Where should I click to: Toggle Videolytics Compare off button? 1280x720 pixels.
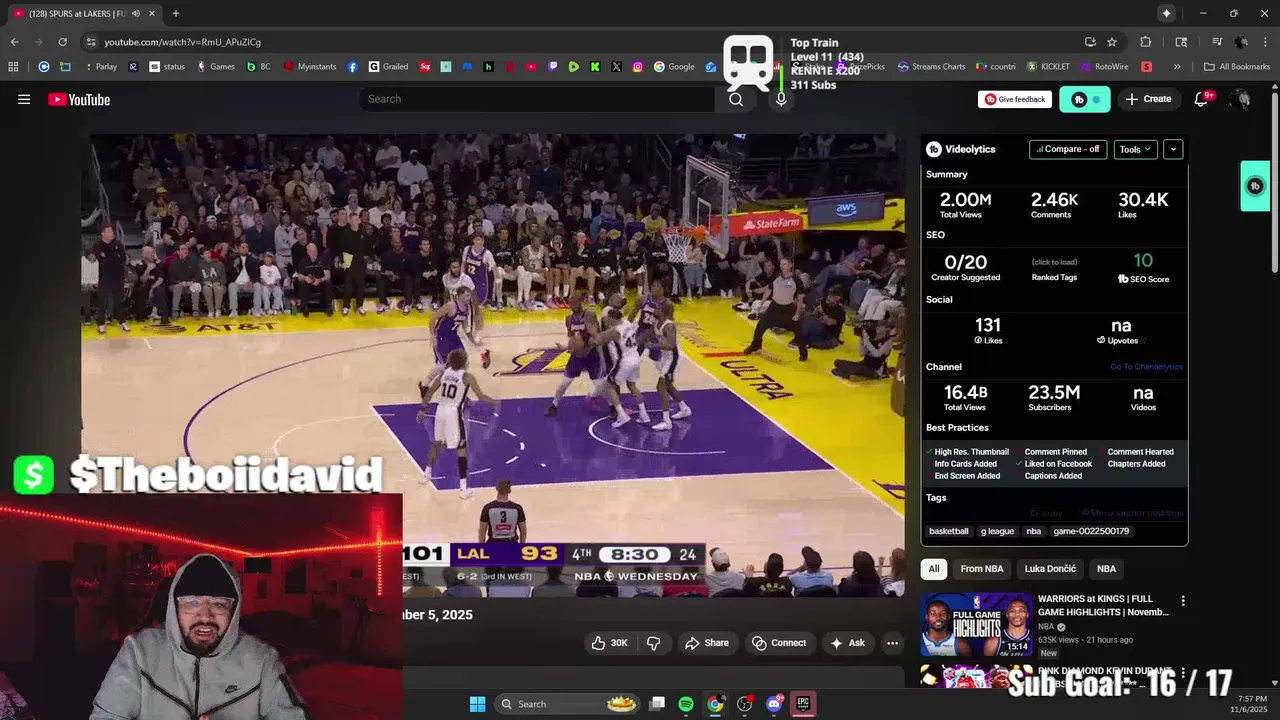1068,149
